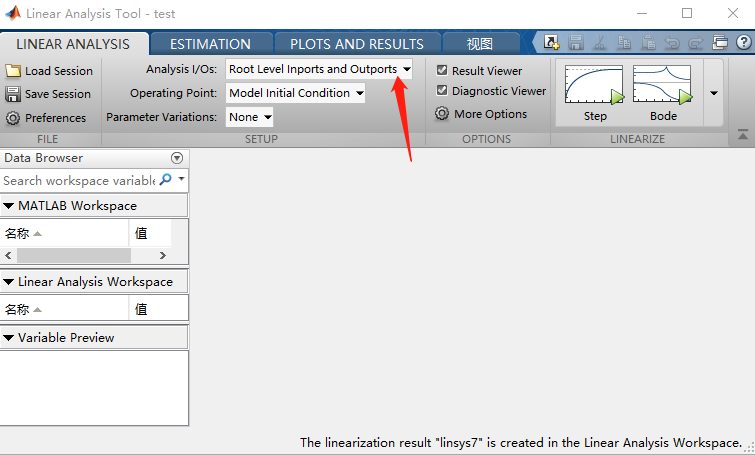Generate a Bode plot
The height and width of the screenshot is (455, 755).
pos(663,93)
